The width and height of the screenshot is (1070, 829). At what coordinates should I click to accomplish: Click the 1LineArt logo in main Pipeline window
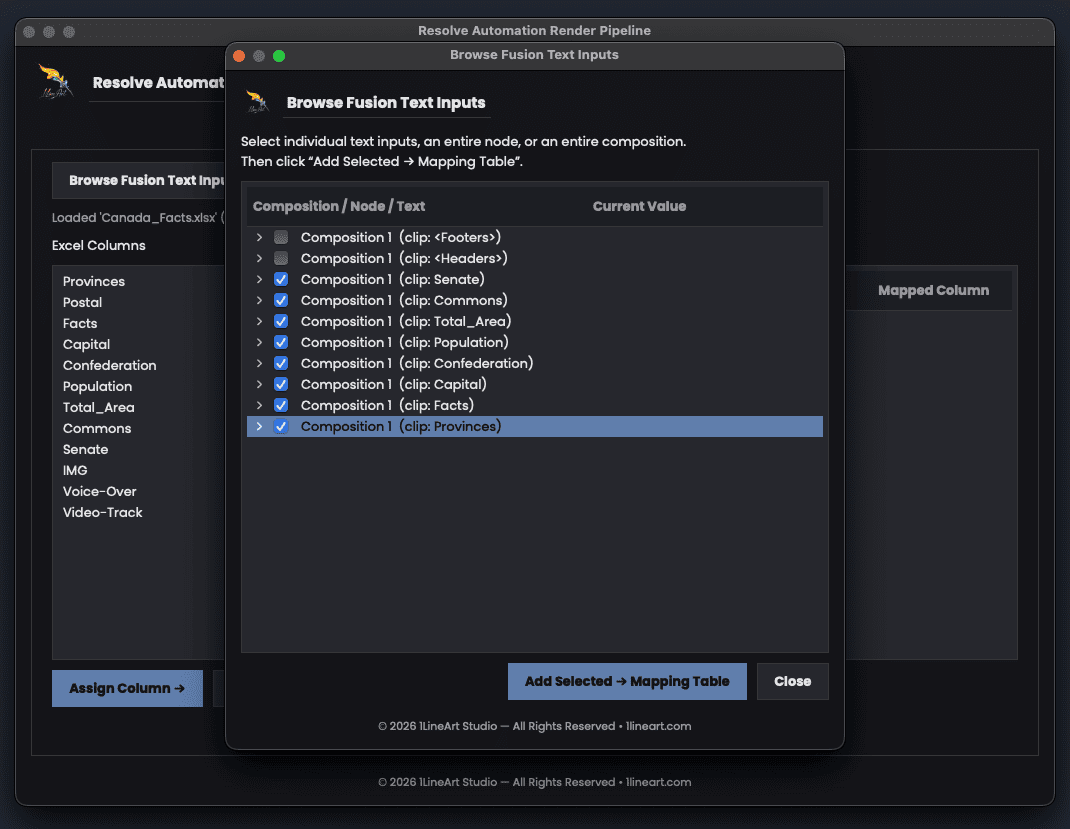click(x=56, y=81)
